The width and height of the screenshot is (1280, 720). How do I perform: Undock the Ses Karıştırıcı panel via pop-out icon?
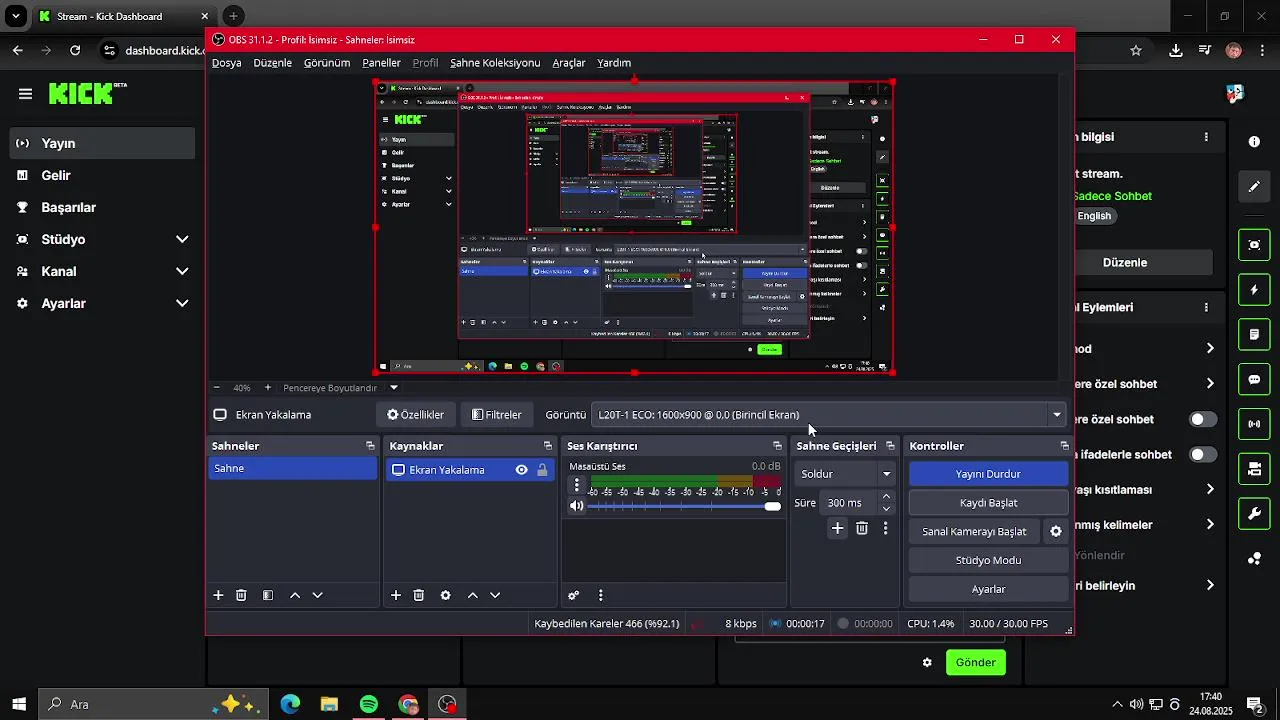[x=777, y=446]
